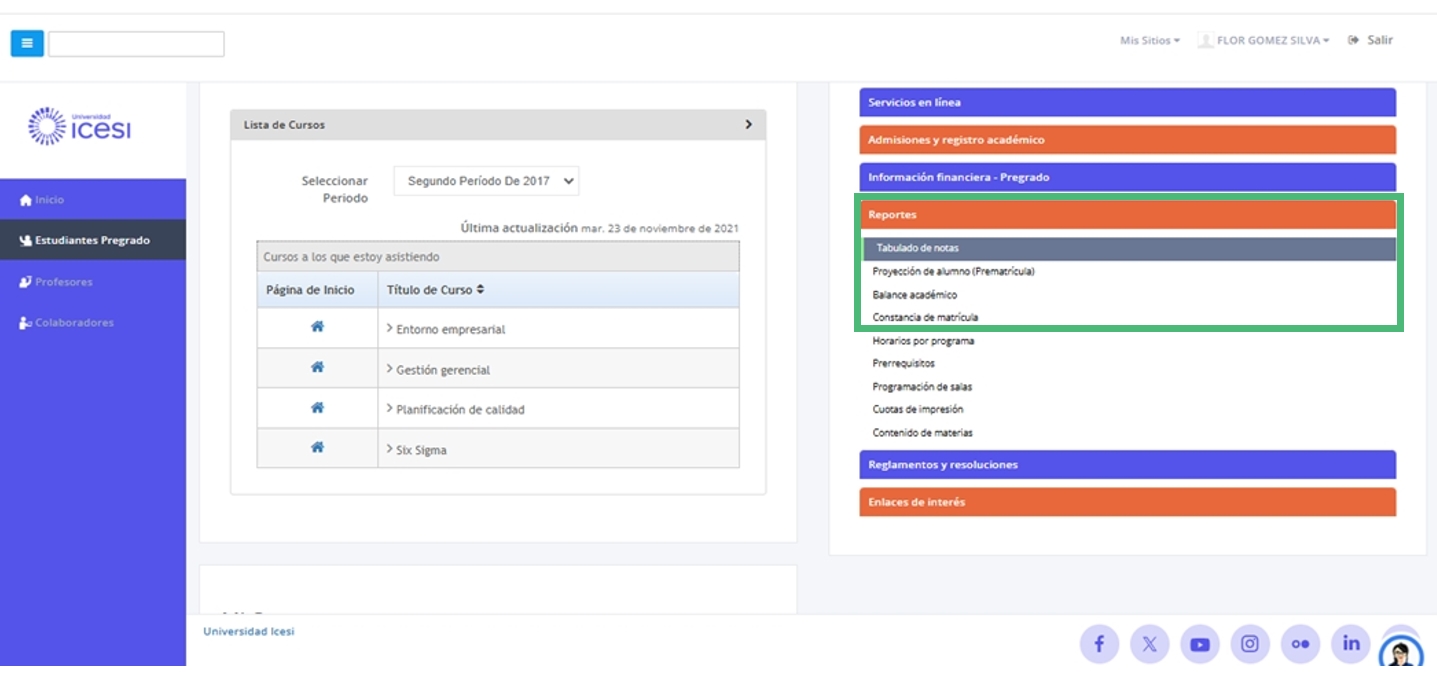The image size is (1437, 685).
Task: Open the FLOR GOMEZ SILVA user menu
Action: 1266,41
